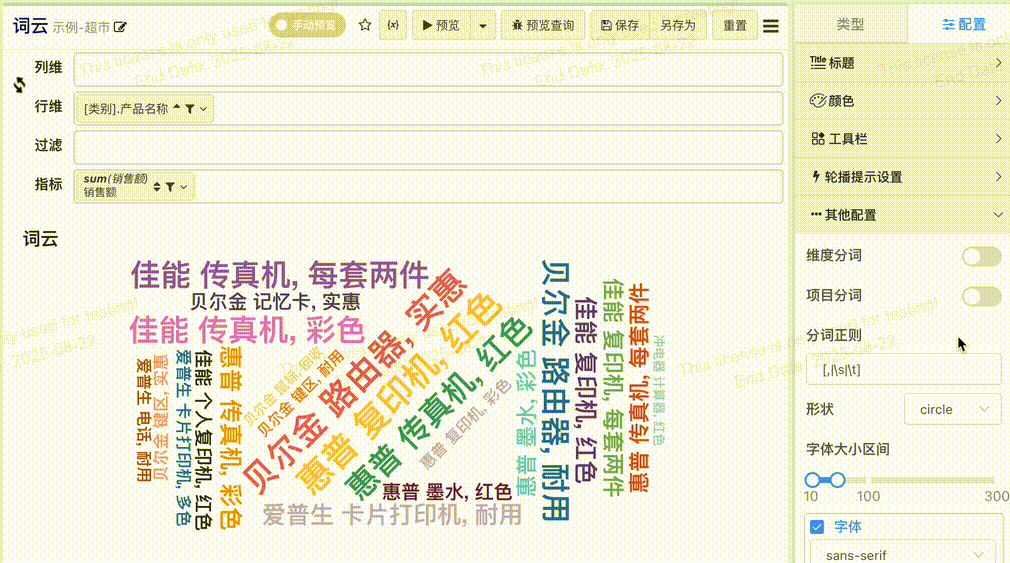The width and height of the screenshot is (1010, 563).
Task: Click the right font size slider handle
Action: 837,480
